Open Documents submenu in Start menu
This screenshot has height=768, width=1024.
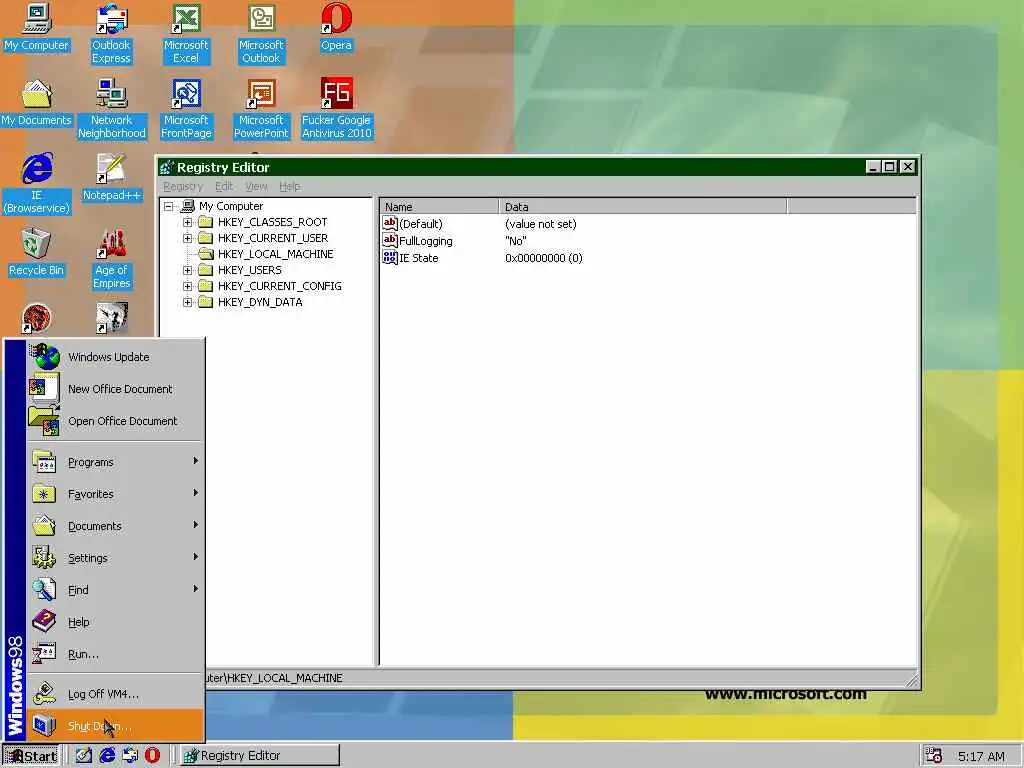coord(116,526)
